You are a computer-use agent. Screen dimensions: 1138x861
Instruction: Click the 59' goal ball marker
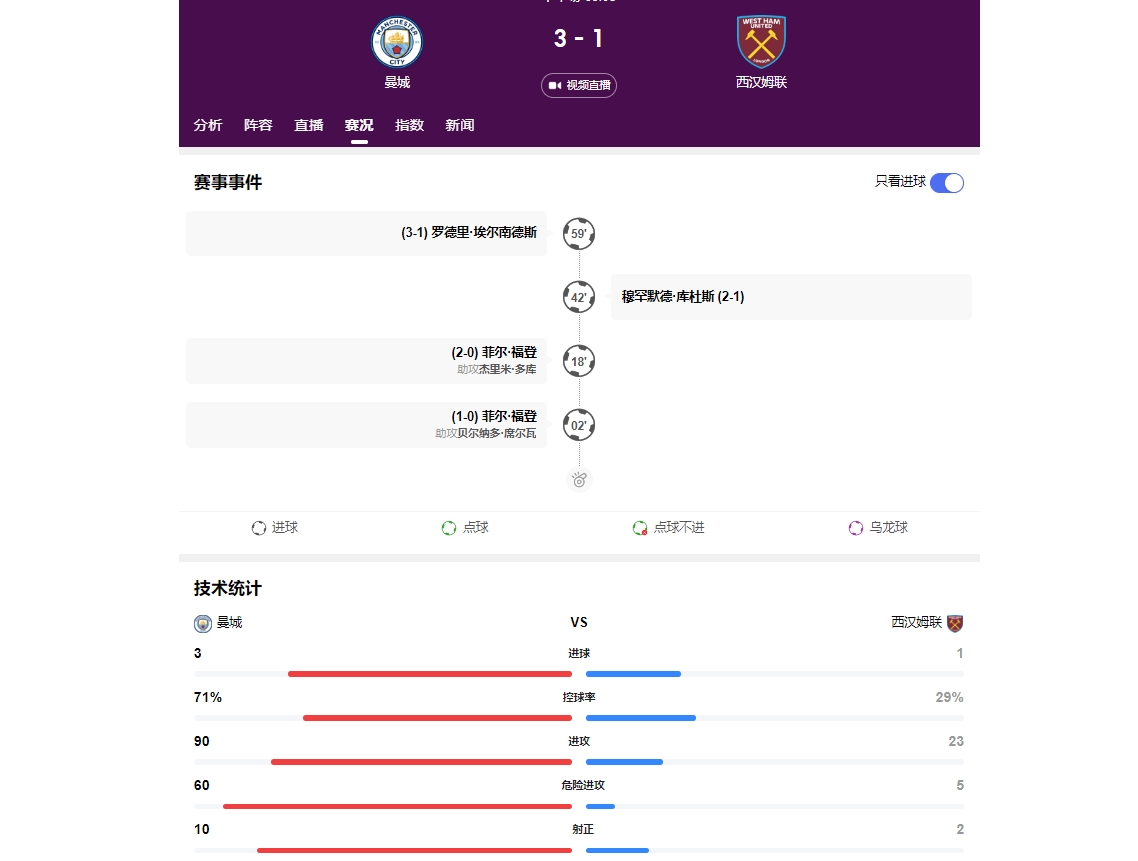coord(579,234)
